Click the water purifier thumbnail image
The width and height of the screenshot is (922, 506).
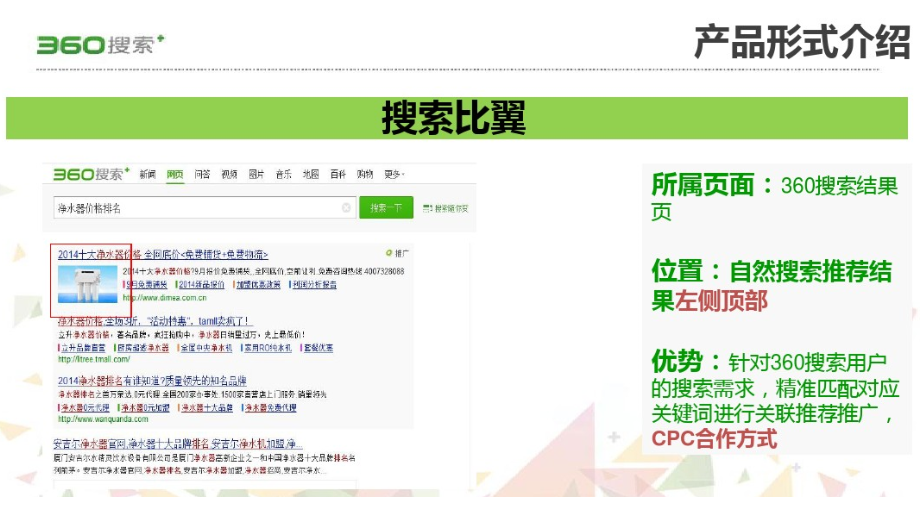[87, 284]
